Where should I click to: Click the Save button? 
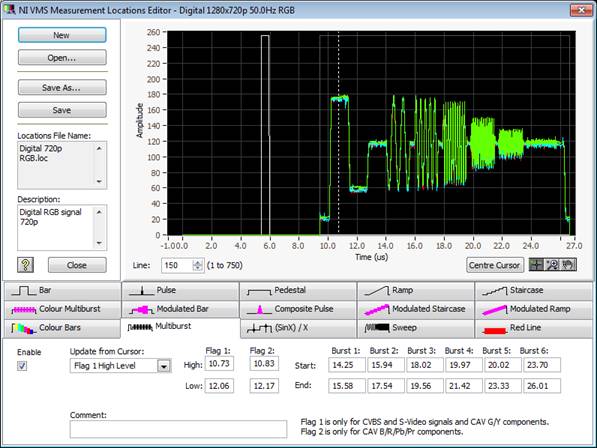click(62, 110)
